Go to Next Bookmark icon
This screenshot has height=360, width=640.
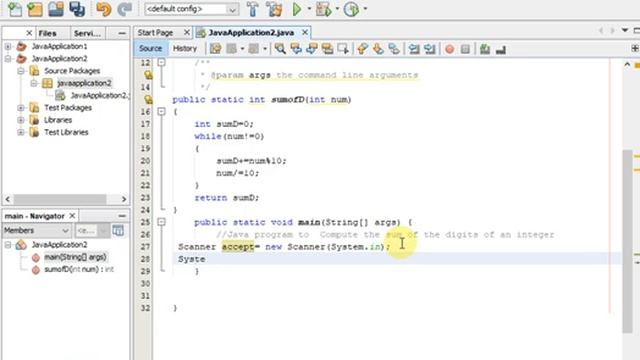378,49
